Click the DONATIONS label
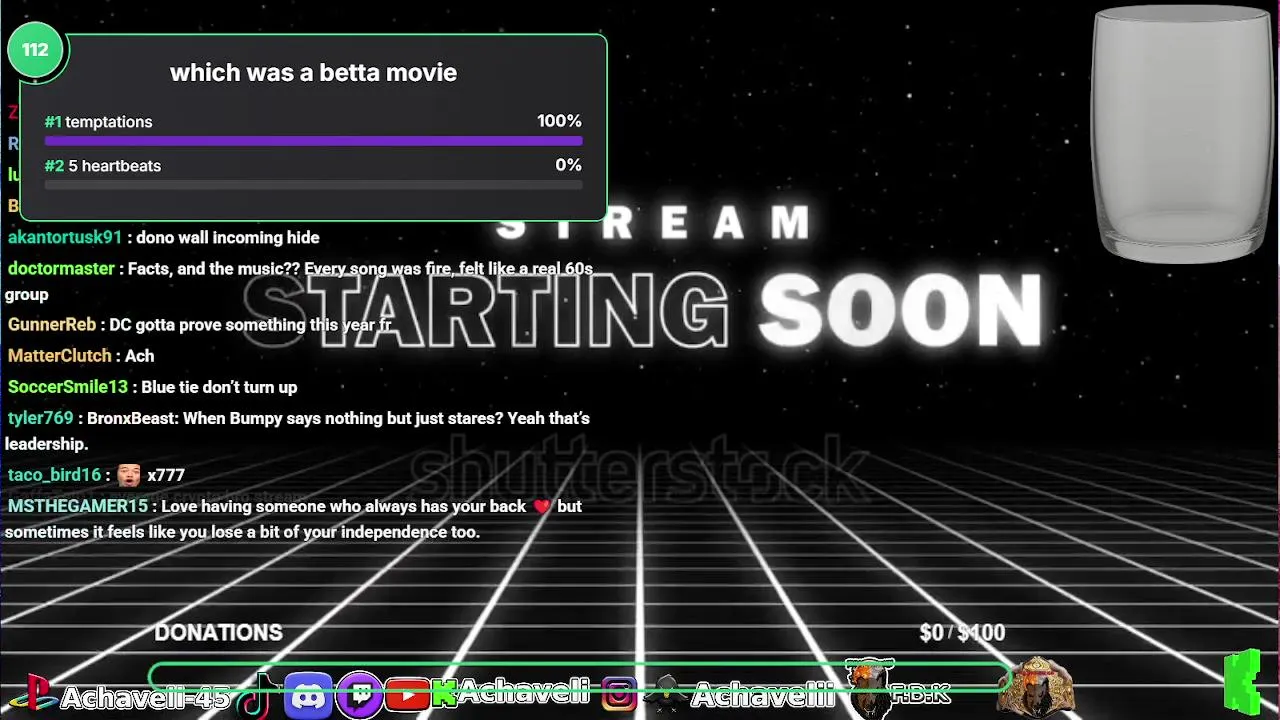This screenshot has height=720, width=1280. (218, 633)
